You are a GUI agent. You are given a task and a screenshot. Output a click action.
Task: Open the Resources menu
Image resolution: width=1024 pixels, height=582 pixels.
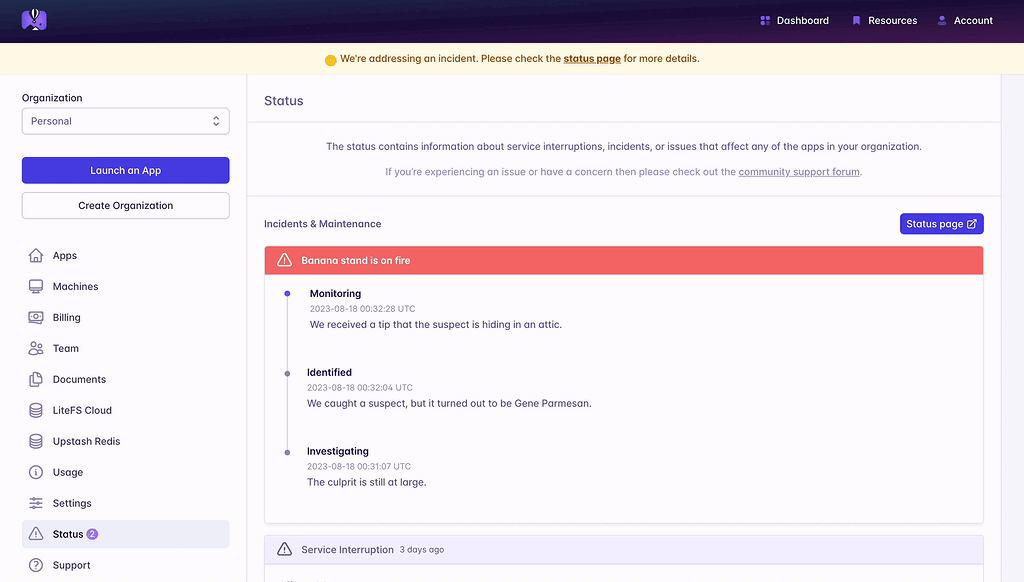point(885,20)
